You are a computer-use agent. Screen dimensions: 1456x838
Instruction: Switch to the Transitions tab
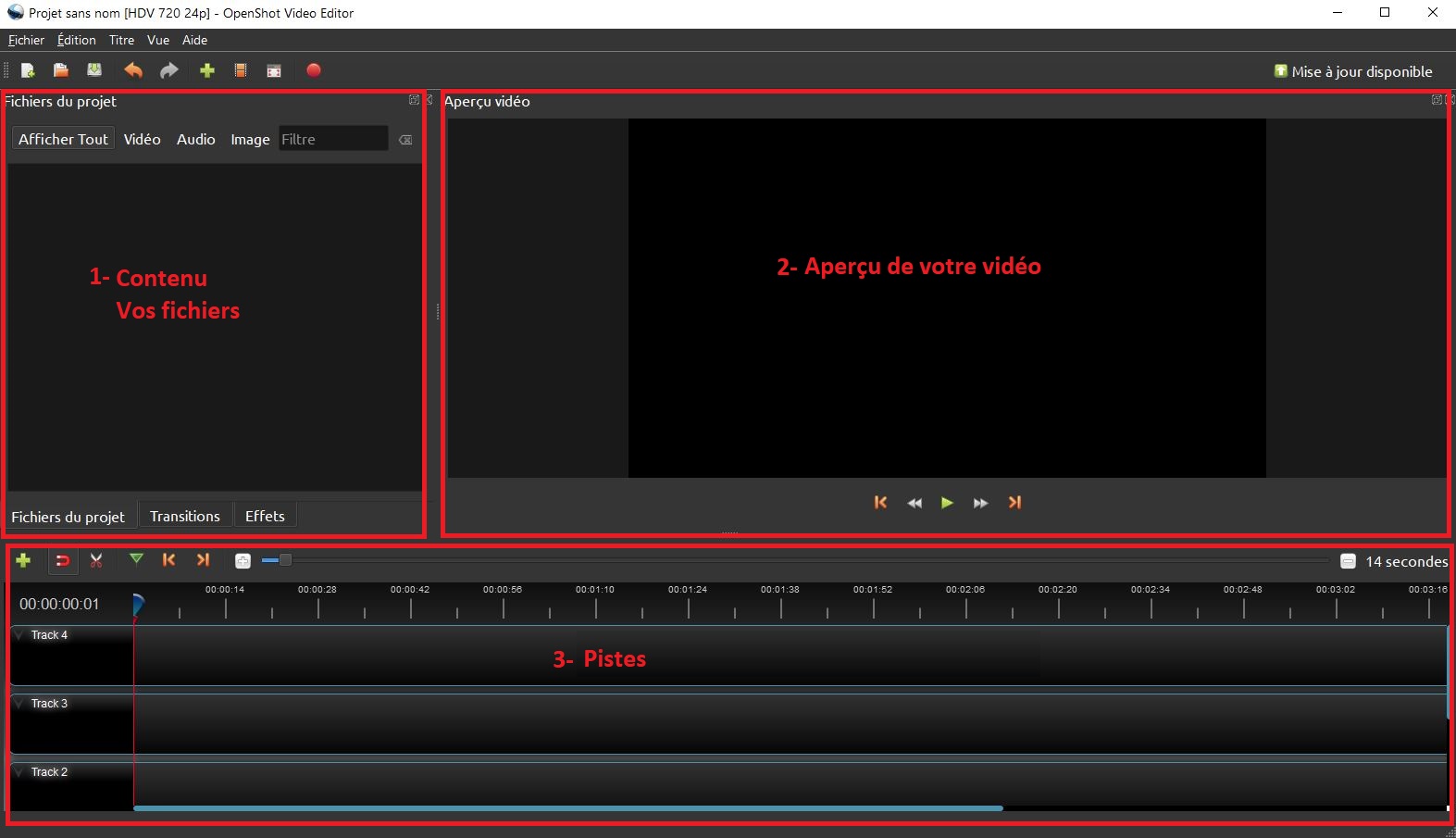(x=185, y=516)
